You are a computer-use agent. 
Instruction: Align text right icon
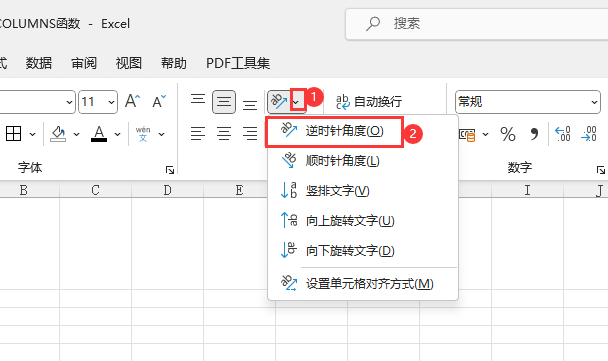point(250,134)
